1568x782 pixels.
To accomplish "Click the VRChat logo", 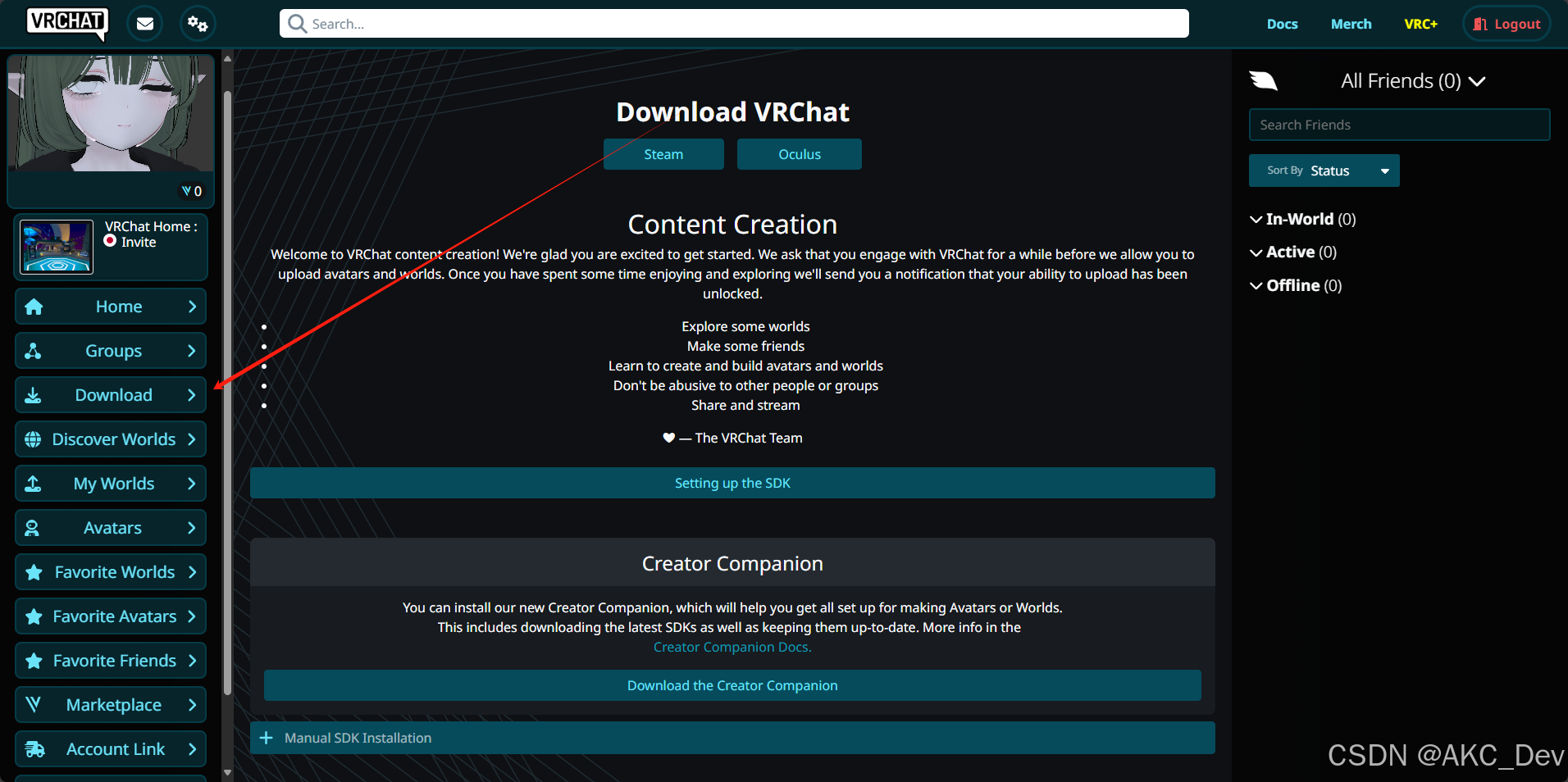I will [x=67, y=24].
